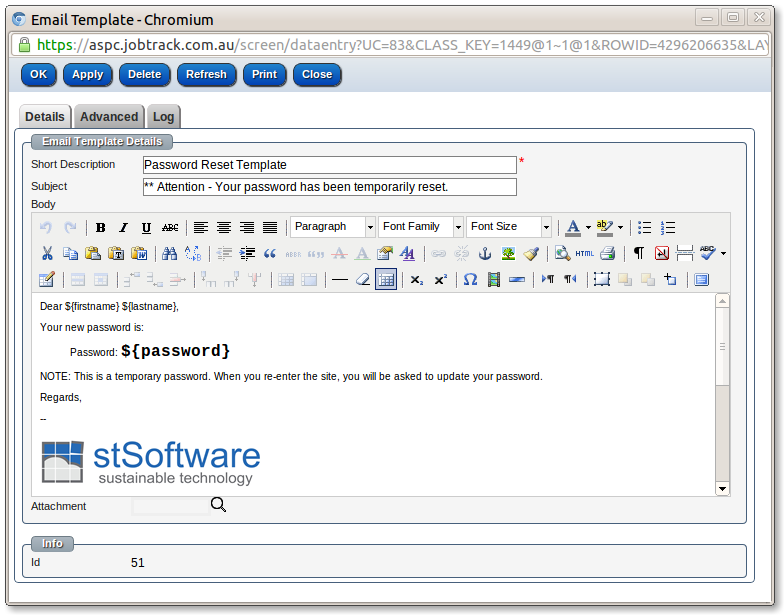Open the HTML source editor
The height and width of the screenshot is (615, 784).
pyautogui.click(x=584, y=254)
